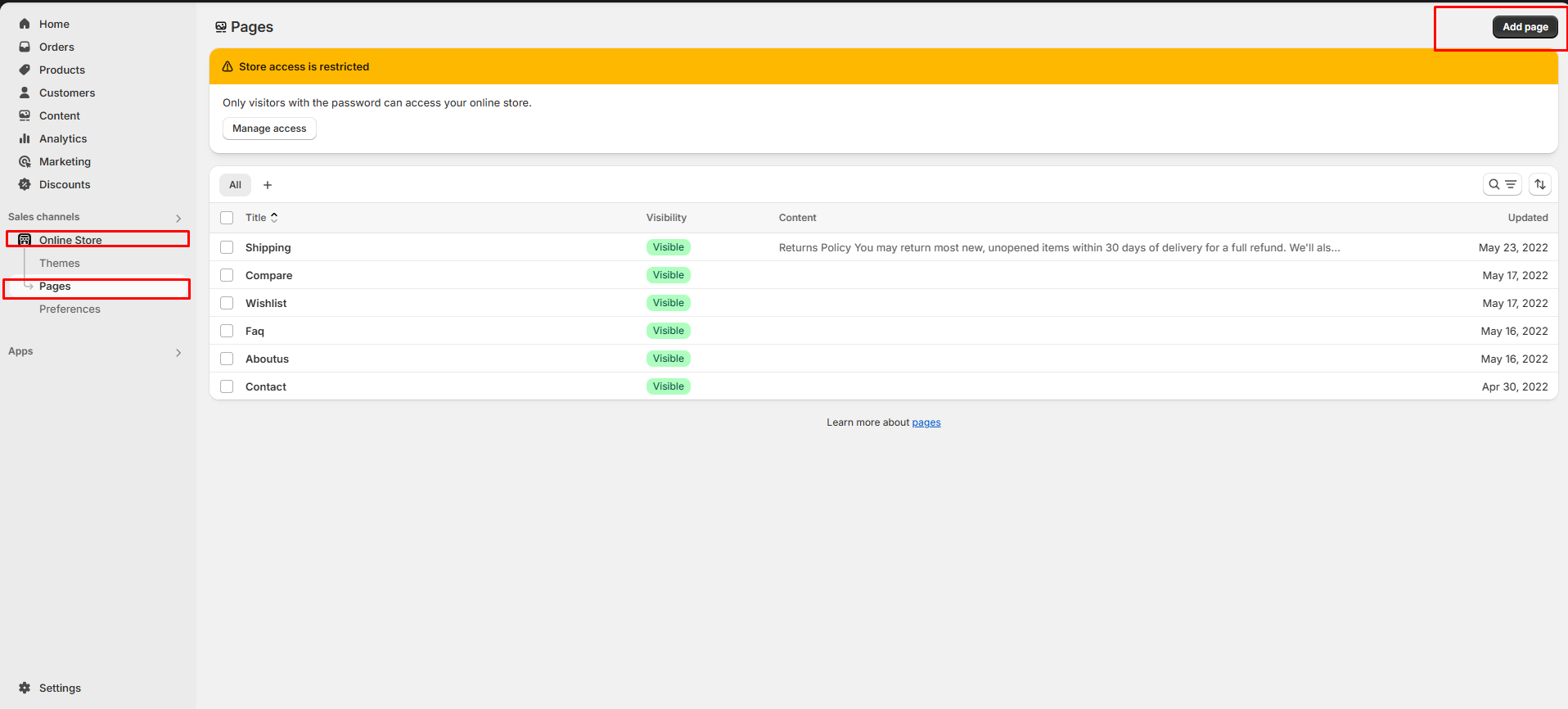Toggle the select-all checkbox in header

tap(227, 218)
